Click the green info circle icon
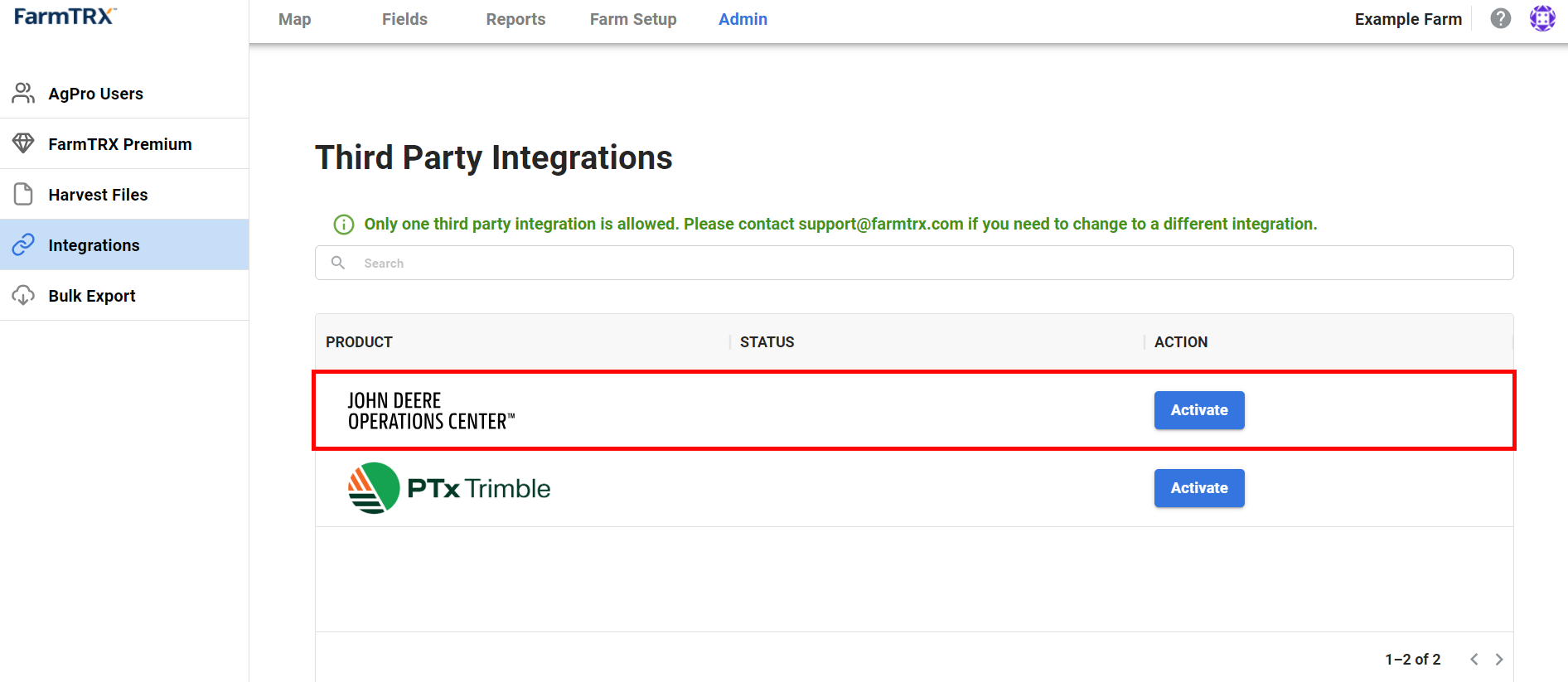Image resolution: width=1568 pixels, height=682 pixels. point(343,225)
